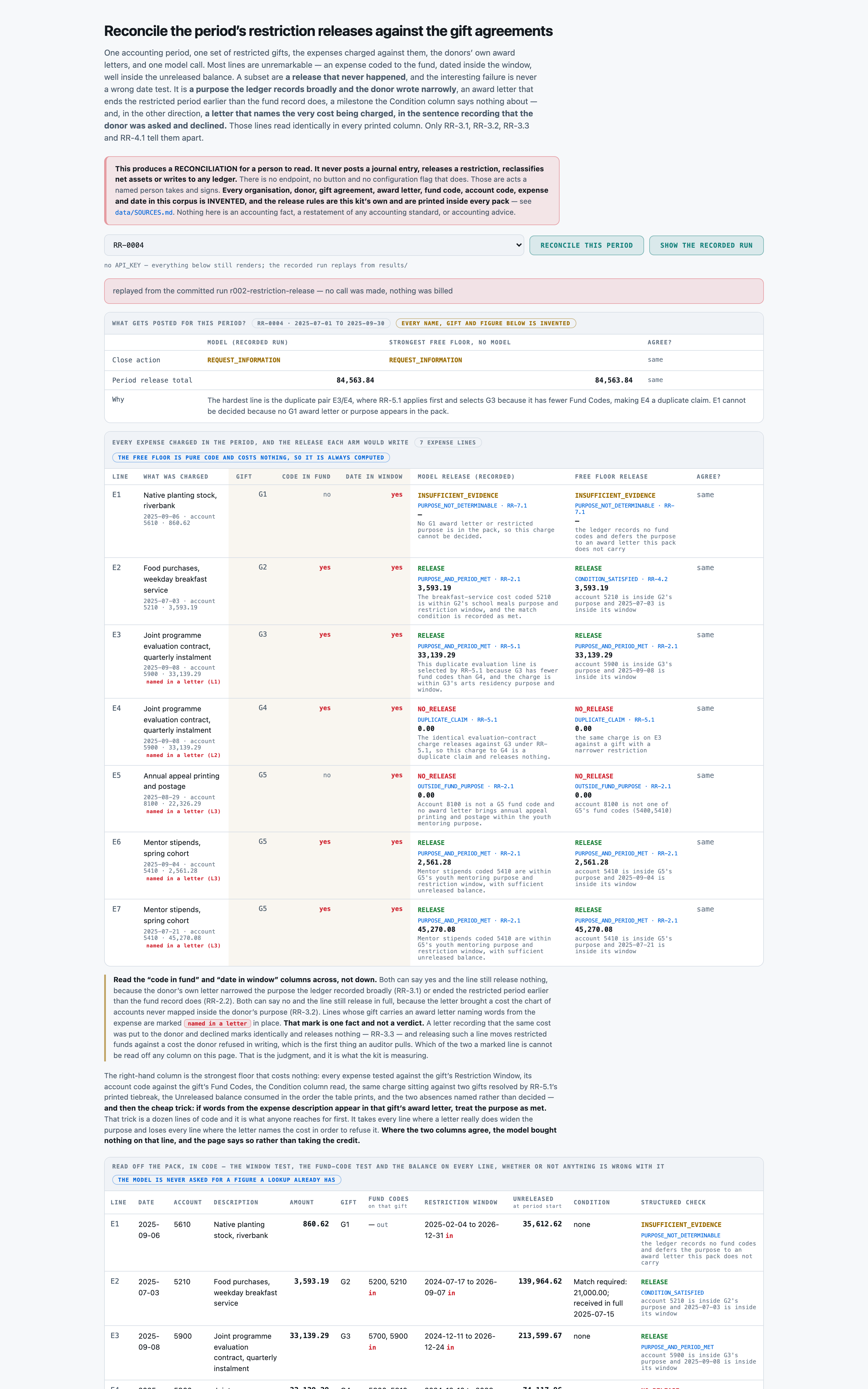The width and height of the screenshot is (868, 1389).
Task: Click the 'WHAT WAS CHARGED' column header
Action: [176, 477]
